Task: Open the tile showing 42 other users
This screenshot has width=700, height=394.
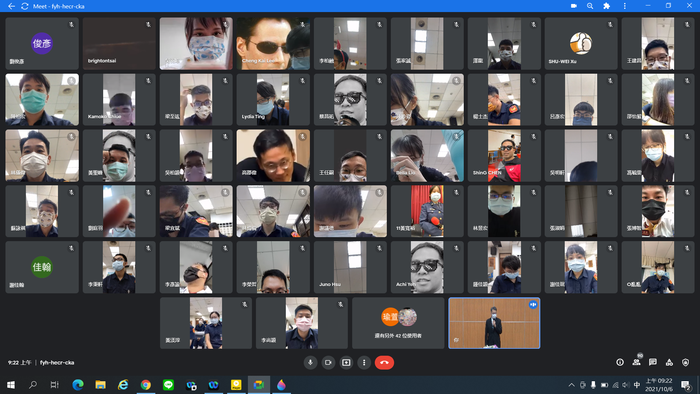Action: pos(398,323)
